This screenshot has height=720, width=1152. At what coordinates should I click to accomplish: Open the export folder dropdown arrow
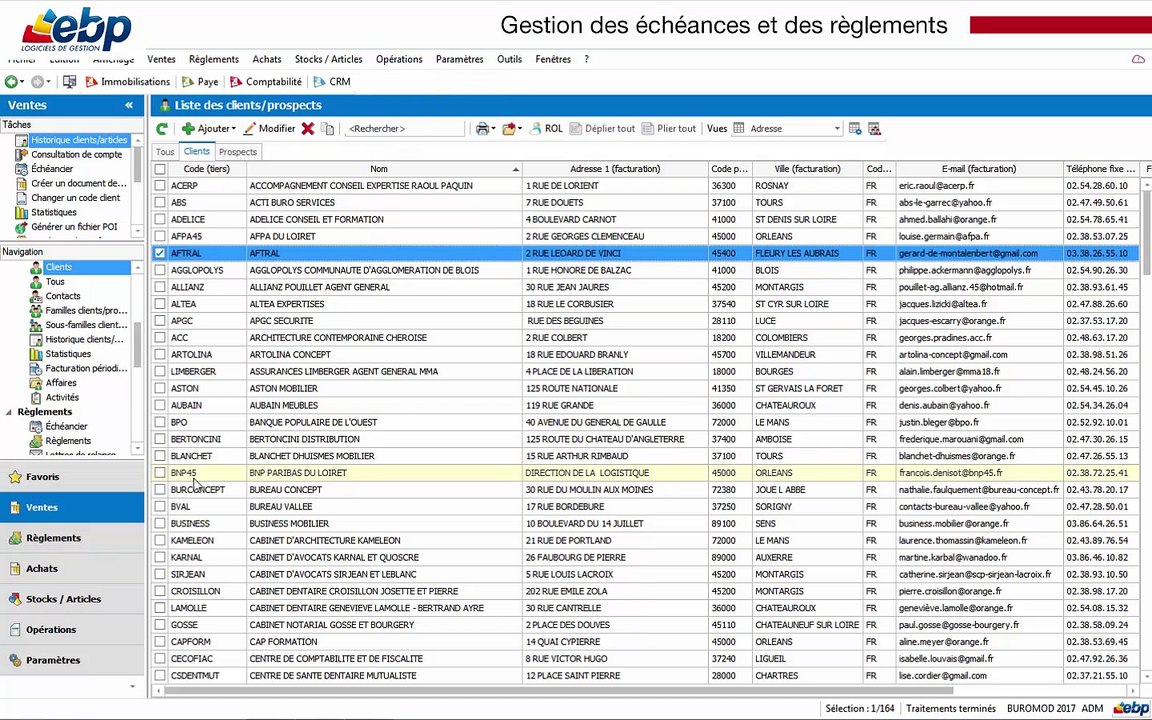click(519, 129)
